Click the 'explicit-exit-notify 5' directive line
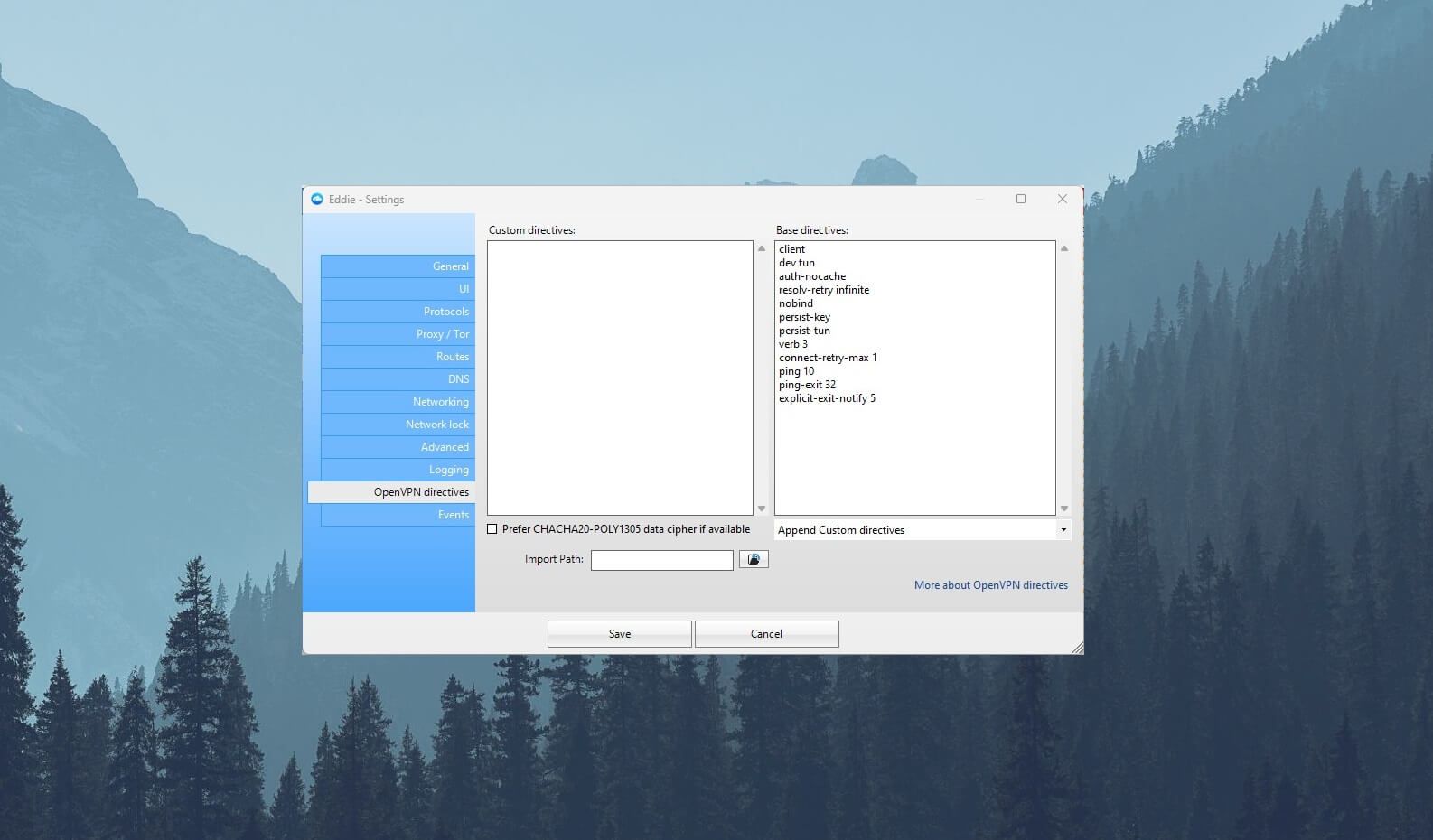Screen dimensions: 1433x840 click(x=828, y=398)
